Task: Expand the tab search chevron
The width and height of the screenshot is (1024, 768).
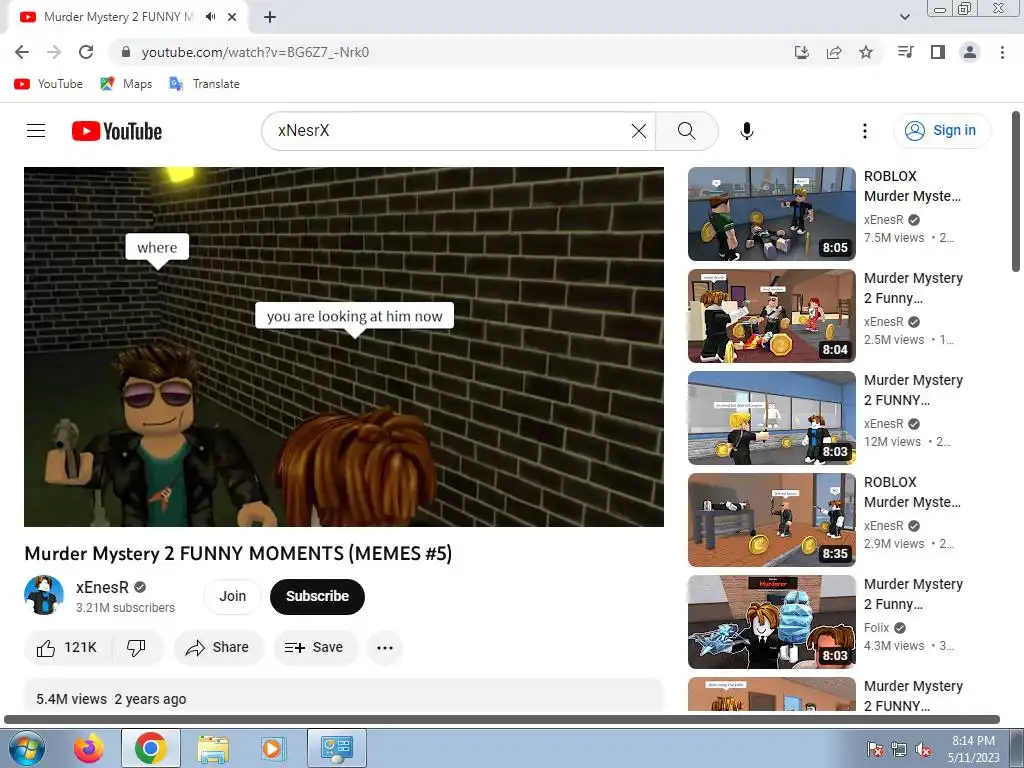Action: [904, 17]
